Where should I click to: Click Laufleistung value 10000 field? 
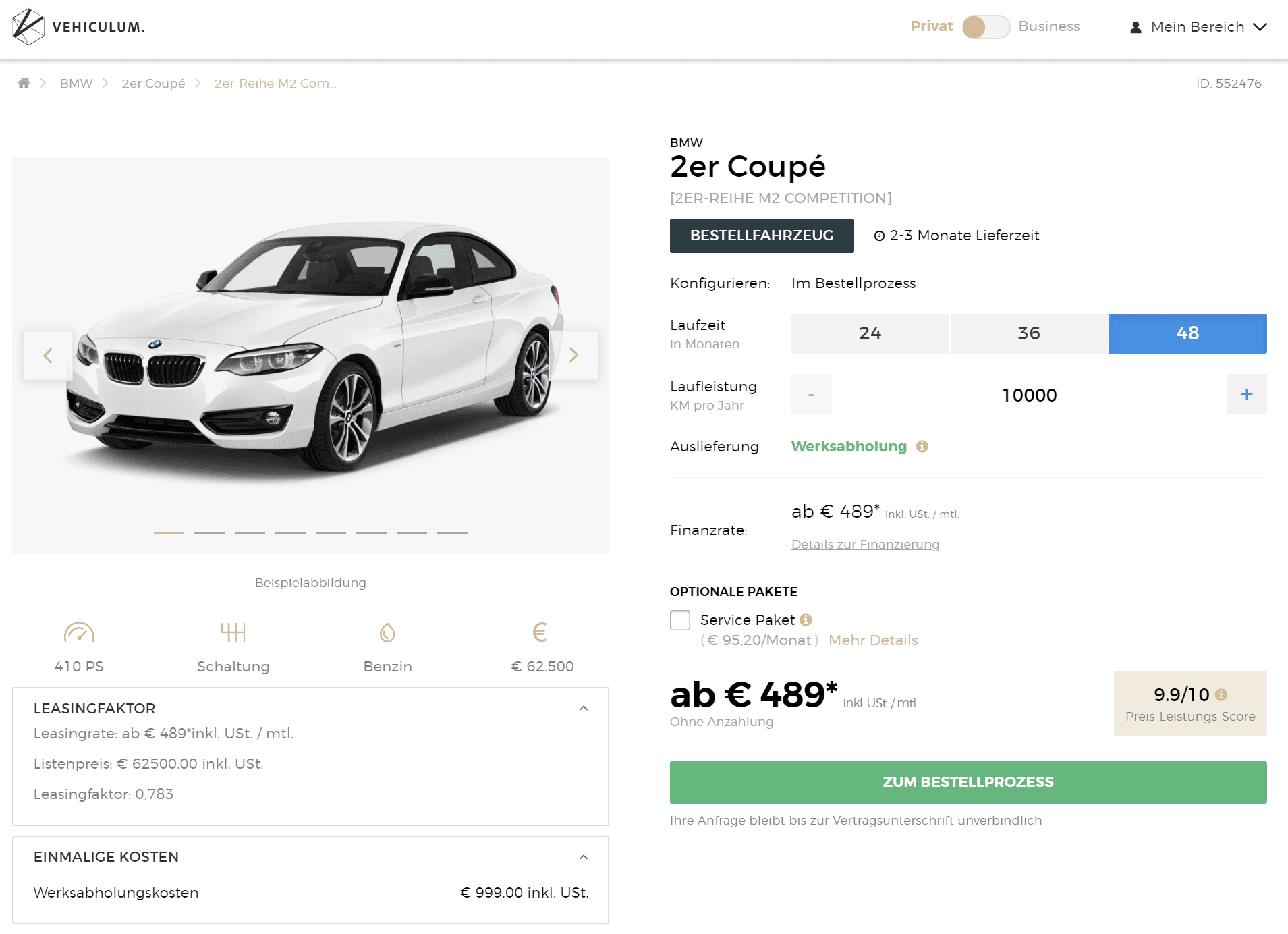tap(1029, 395)
